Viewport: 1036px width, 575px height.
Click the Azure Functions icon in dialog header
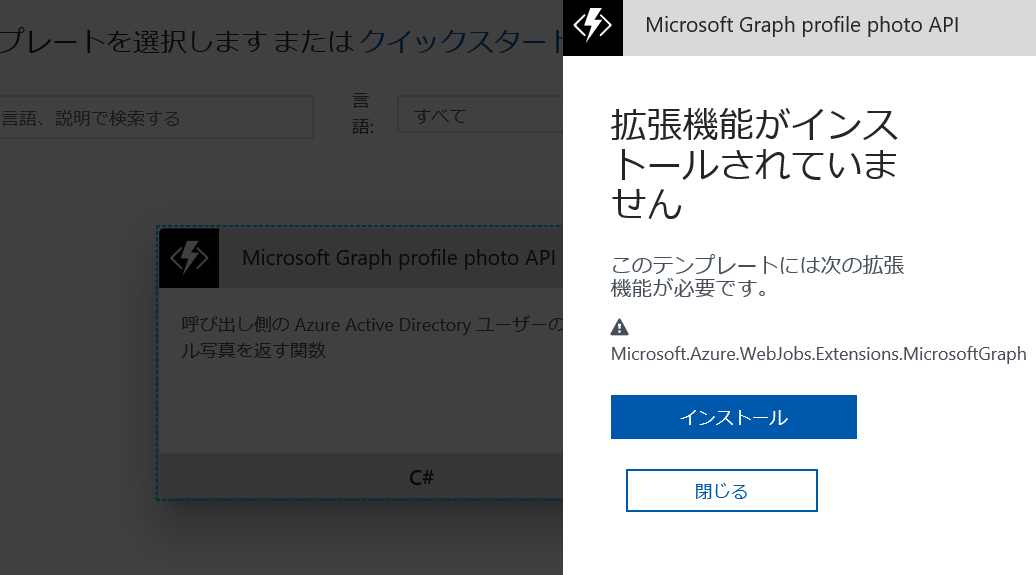[x=593, y=26]
